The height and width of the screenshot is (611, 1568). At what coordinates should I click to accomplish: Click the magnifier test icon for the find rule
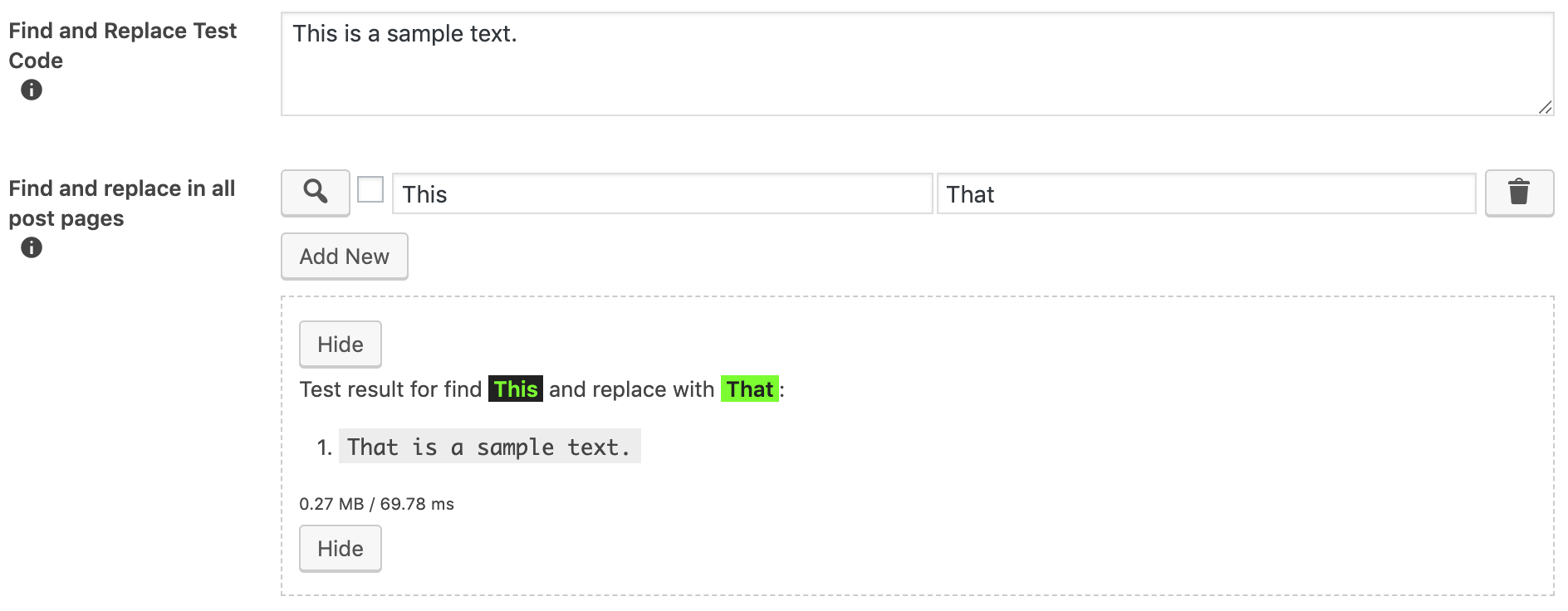315,193
